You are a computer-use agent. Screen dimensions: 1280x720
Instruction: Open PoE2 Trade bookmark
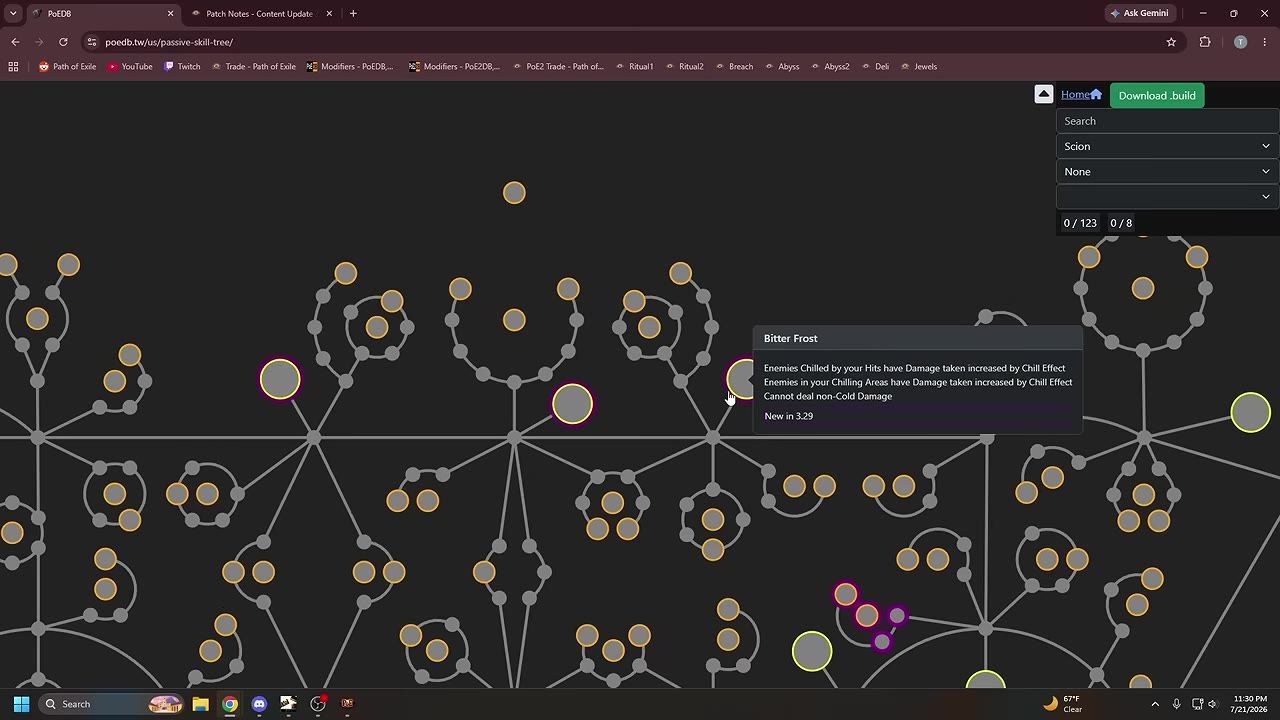point(557,67)
